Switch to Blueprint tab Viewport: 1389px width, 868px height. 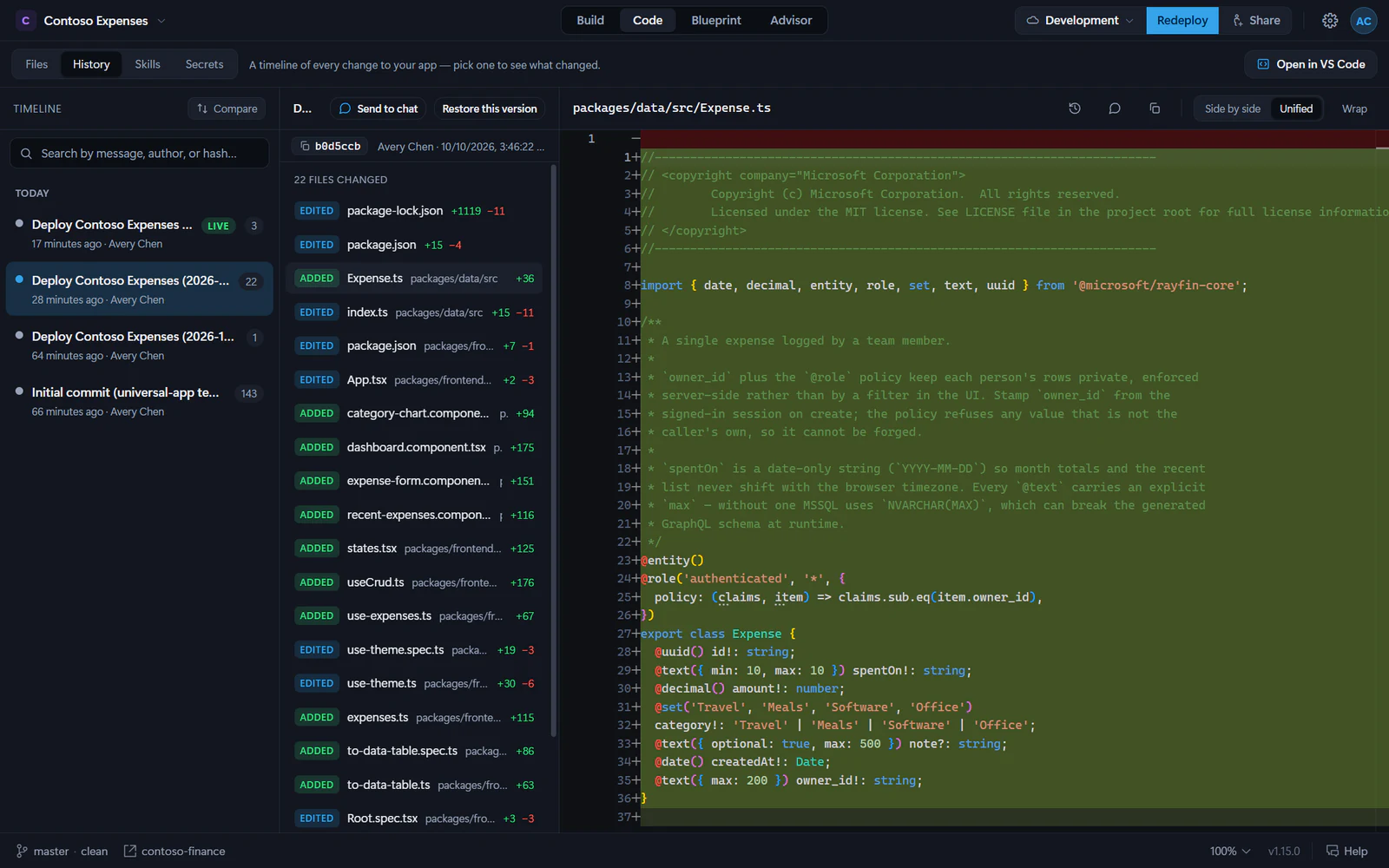coord(716,21)
